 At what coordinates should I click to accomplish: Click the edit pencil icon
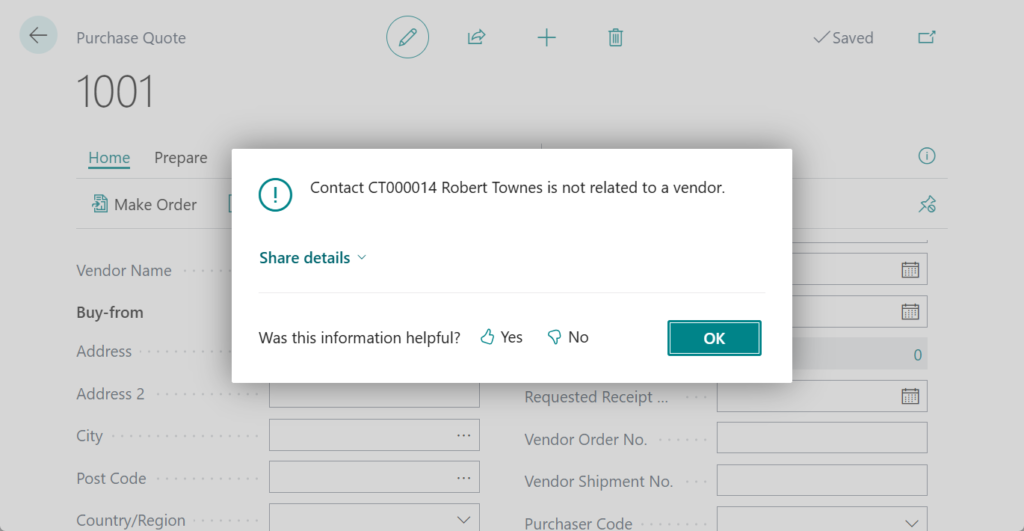point(407,38)
